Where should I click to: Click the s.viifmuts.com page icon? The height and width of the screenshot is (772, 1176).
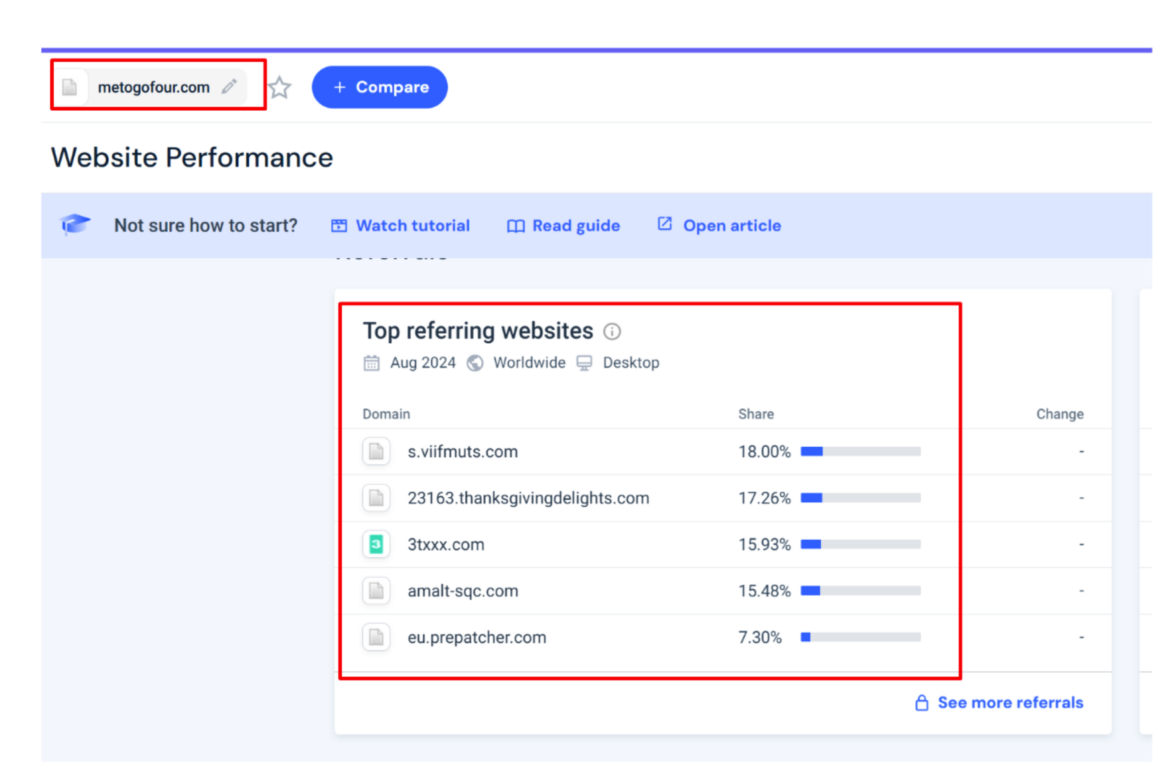pos(376,452)
